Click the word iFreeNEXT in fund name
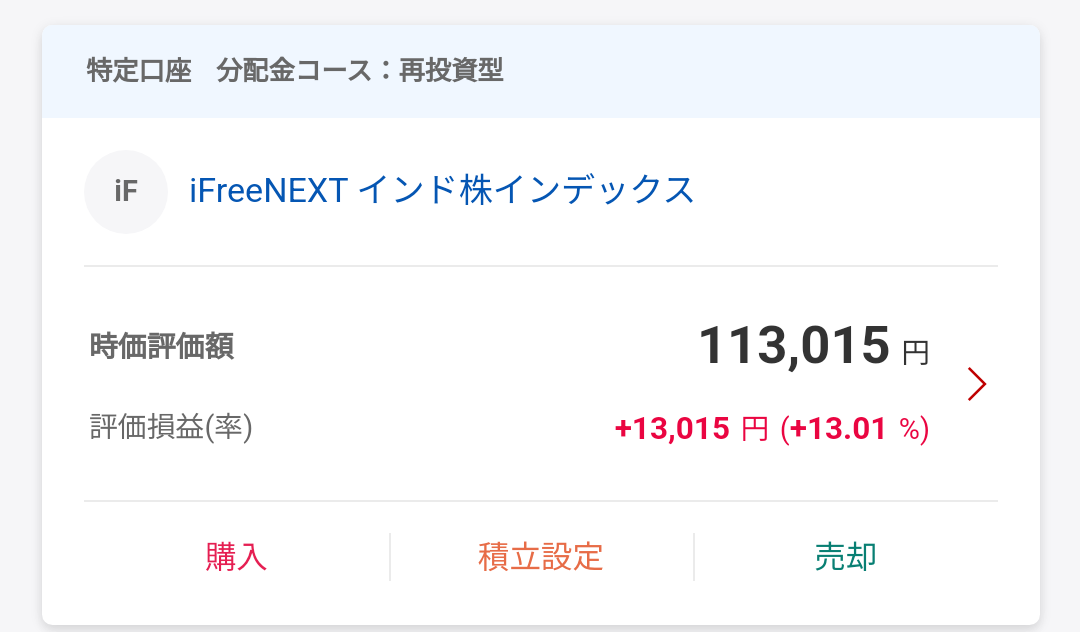 point(269,191)
